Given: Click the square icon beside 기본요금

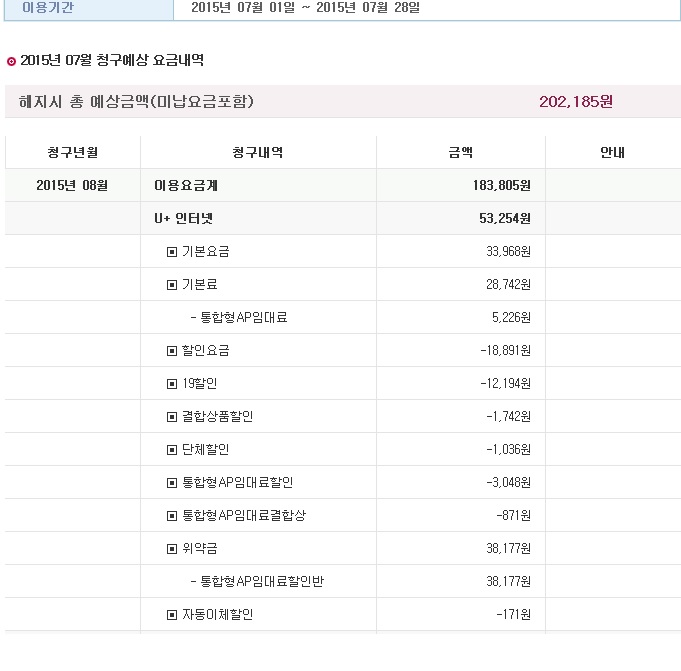Looking at the screenshot, I should (x=172, y=252).
